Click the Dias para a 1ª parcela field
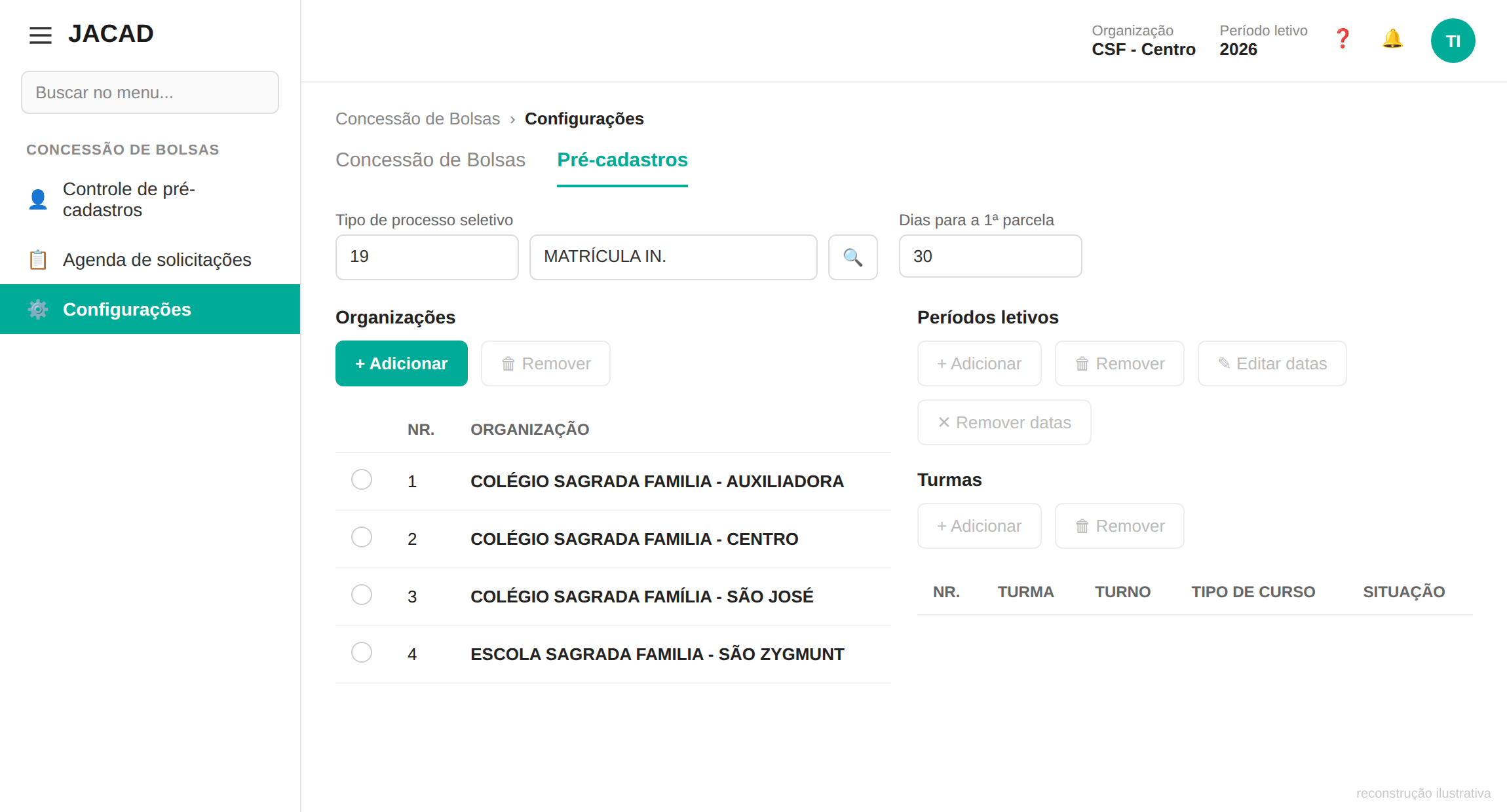Viewport: 1507px width, 812px height. click(x=990, y=256)
